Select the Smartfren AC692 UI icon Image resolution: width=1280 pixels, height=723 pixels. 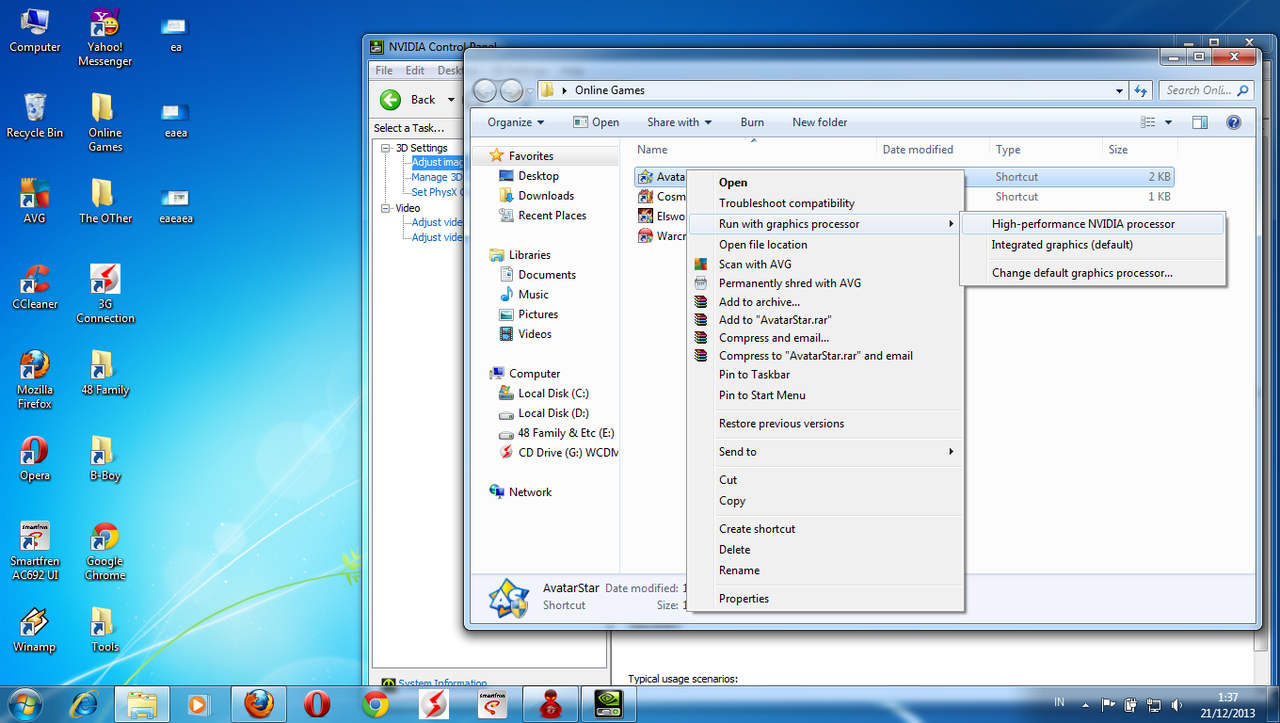(x=35, y=551)
